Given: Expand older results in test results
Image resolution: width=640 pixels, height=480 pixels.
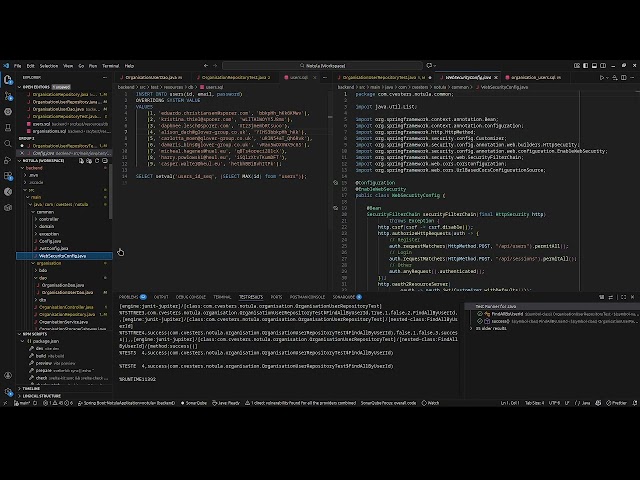Looking at the screenshot, I should point(491,328).
